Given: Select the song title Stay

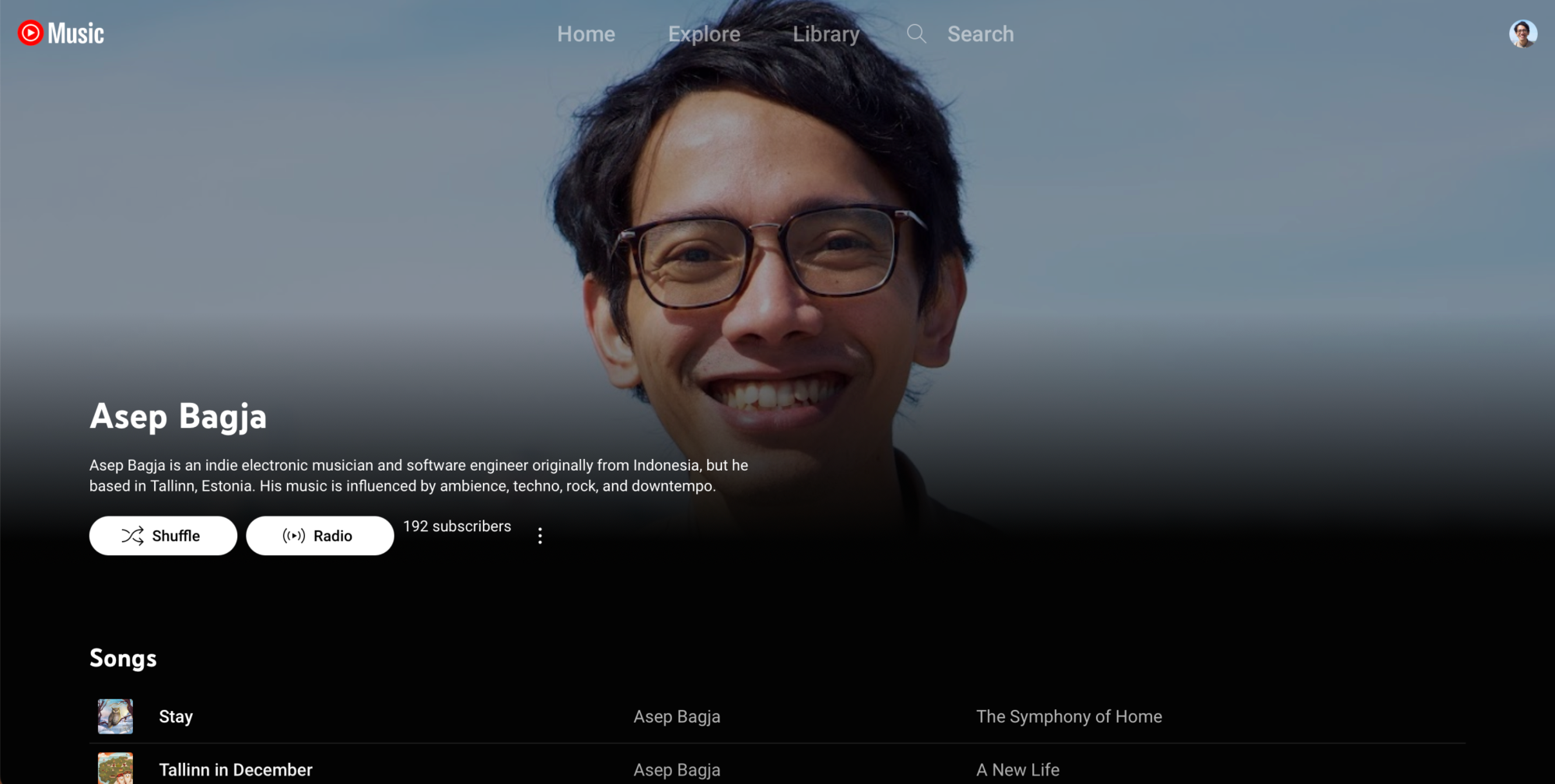Looking at the screenshot, I should 176,716.
